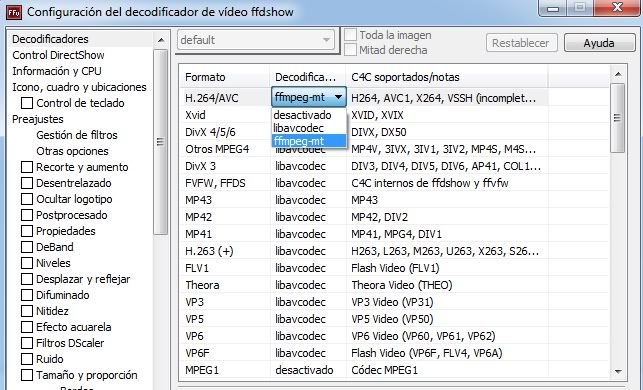Click the Decodifica... column header
The image size is (643, 390).
coord(308,77)
